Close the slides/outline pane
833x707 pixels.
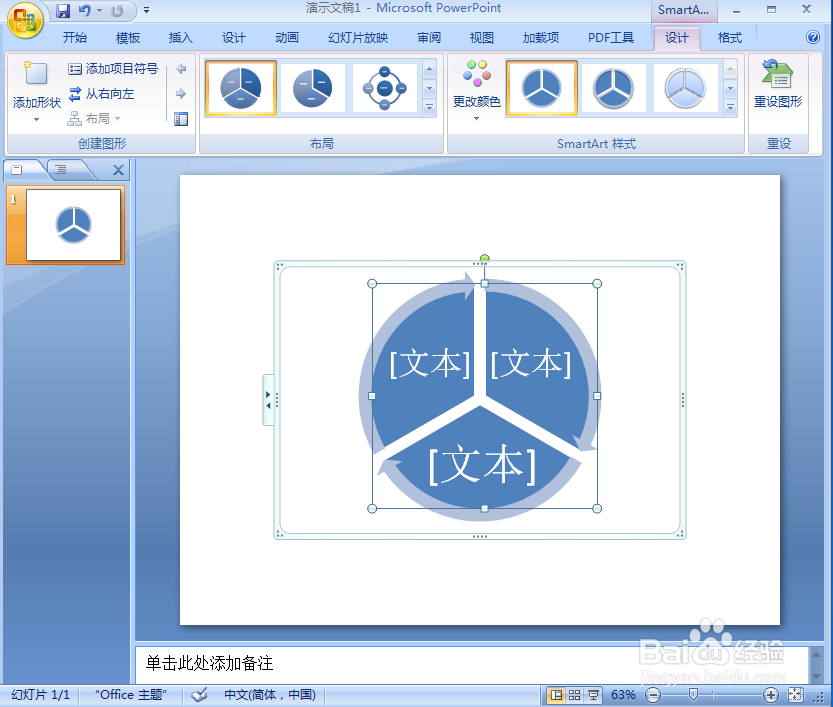click(118, 170)
